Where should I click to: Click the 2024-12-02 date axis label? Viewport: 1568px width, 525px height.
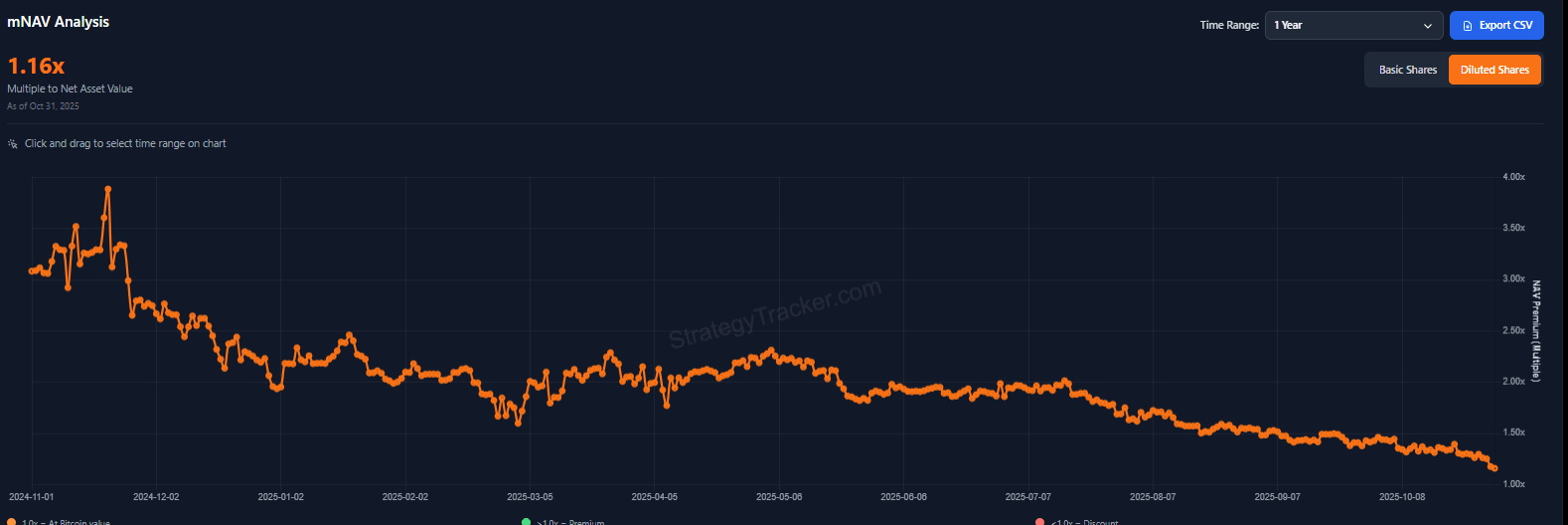point(156,496)
